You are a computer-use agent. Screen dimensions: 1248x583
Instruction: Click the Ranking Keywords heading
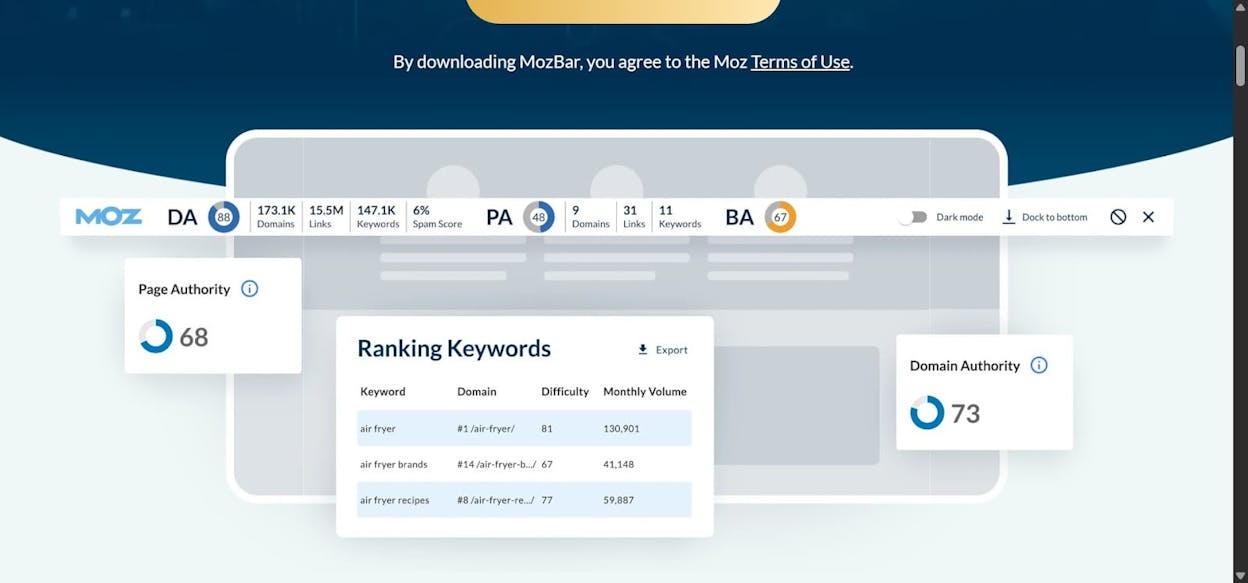[454, 348]
